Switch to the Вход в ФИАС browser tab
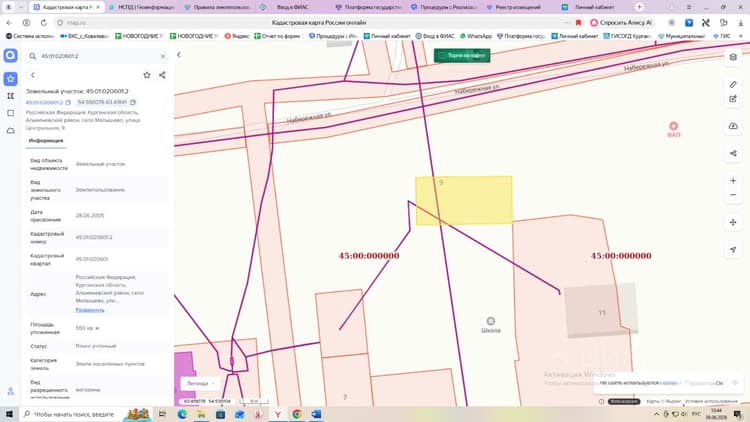The width and height of the screenshot is (750, 422). click(292, 7)
